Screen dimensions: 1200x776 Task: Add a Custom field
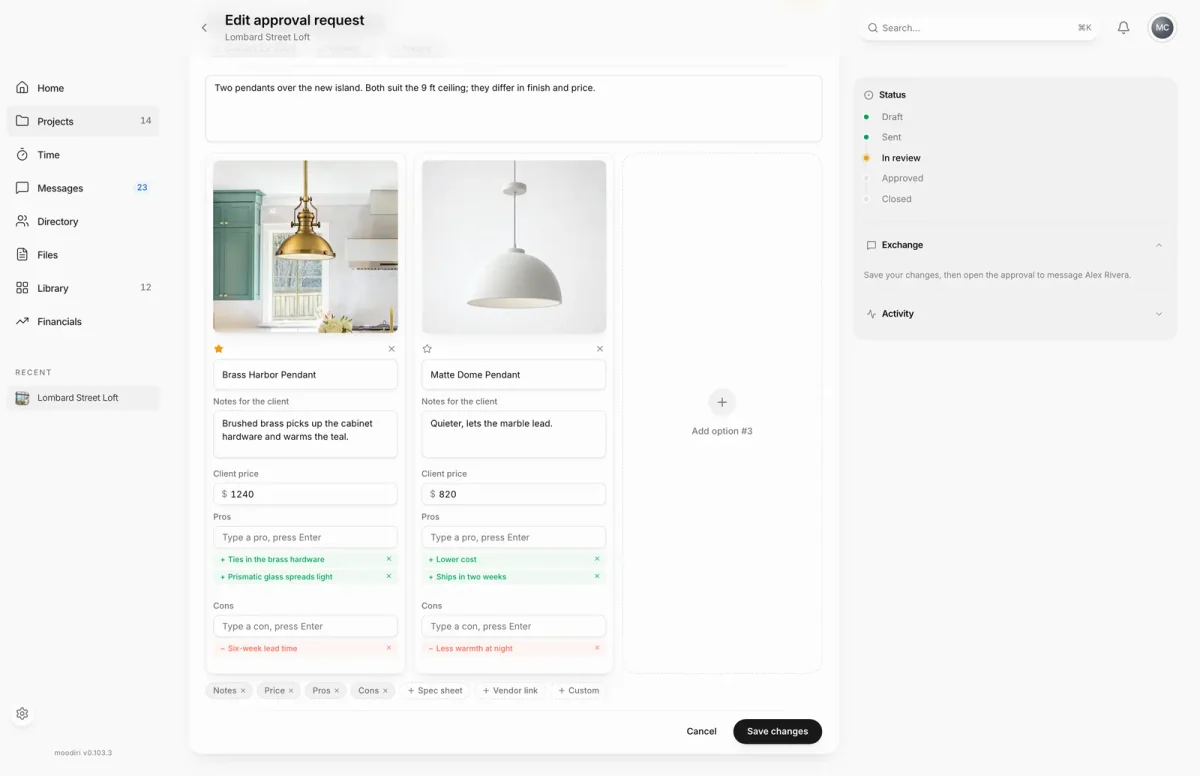coord(578,691)
